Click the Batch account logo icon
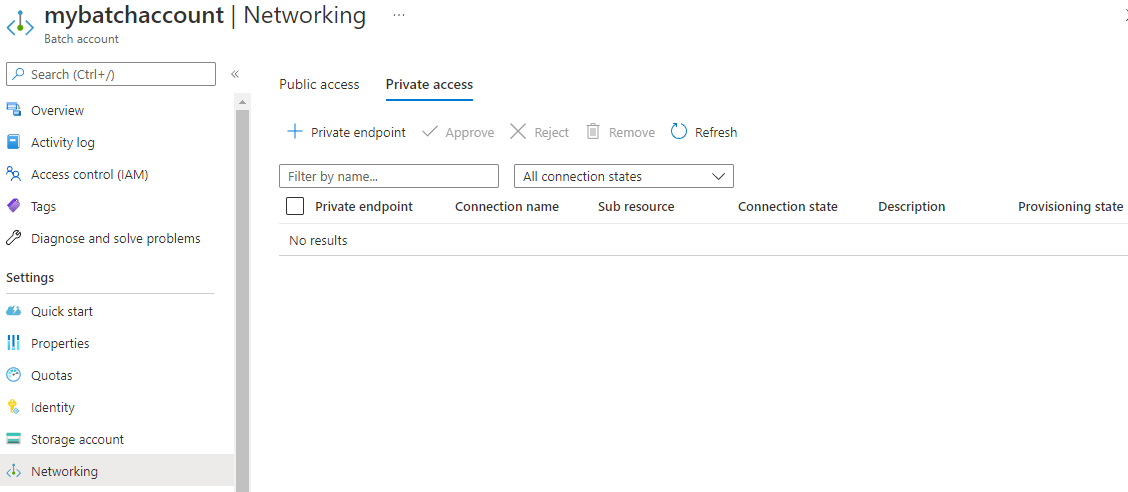Image resolution: width=1128 pixels, height=492 pixels. click(20, 23)
